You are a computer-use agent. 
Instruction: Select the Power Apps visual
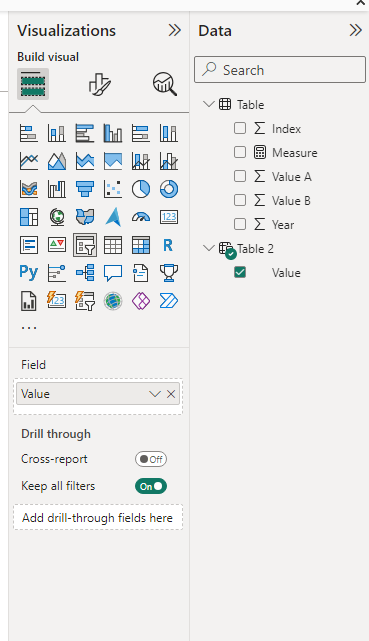[141, 301]
